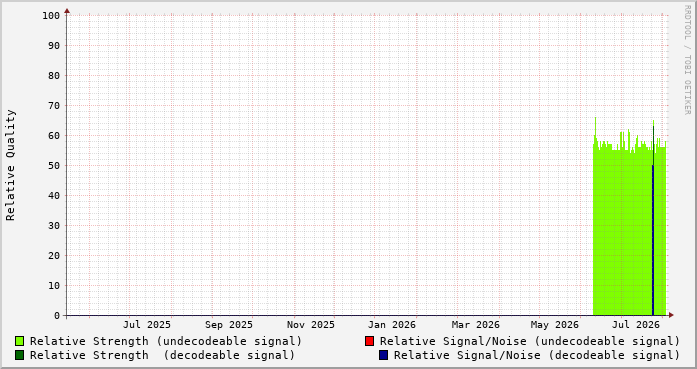Click the dark green decodeable strength swatch

(19, 355)
